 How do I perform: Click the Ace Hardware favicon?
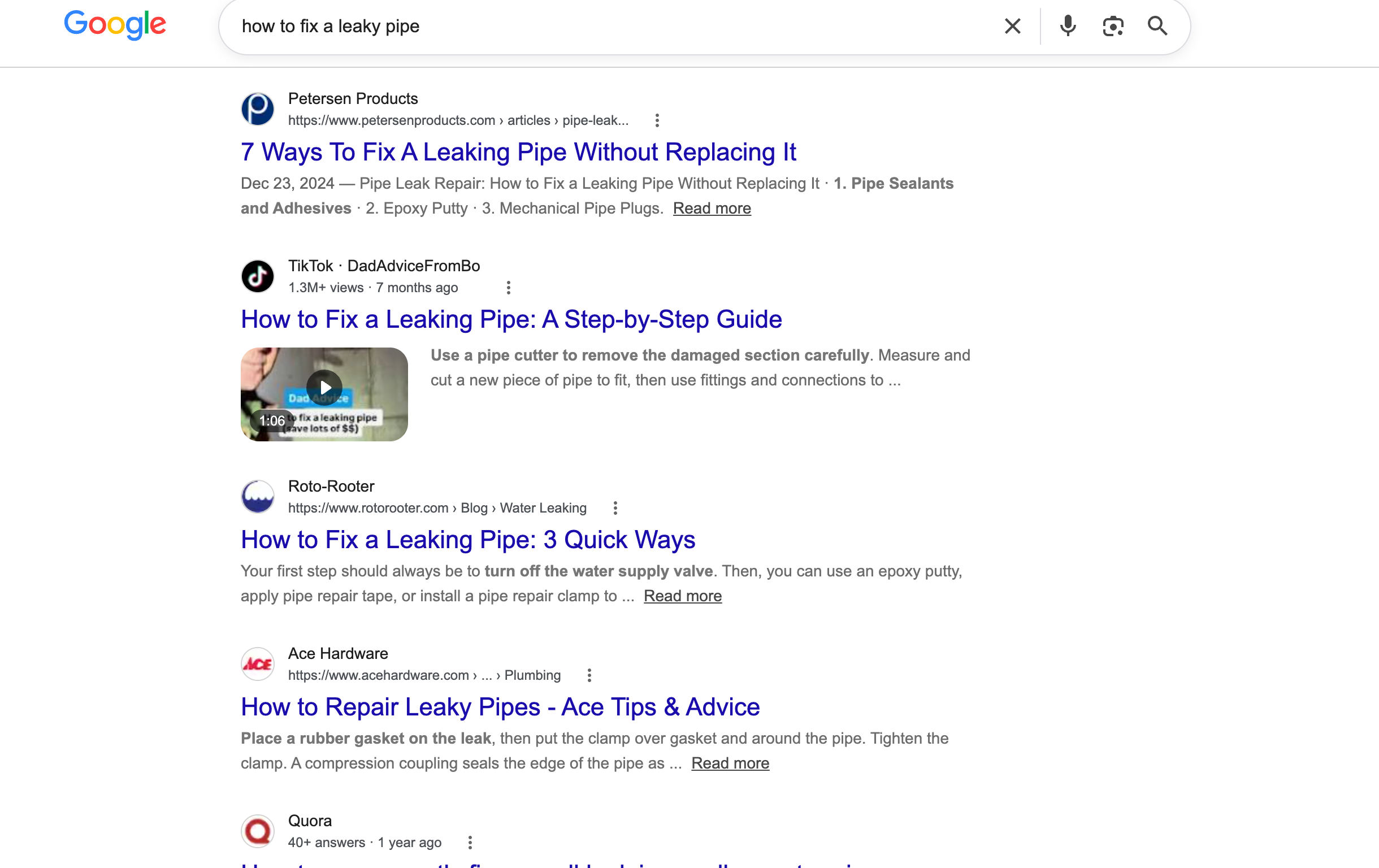258,663
